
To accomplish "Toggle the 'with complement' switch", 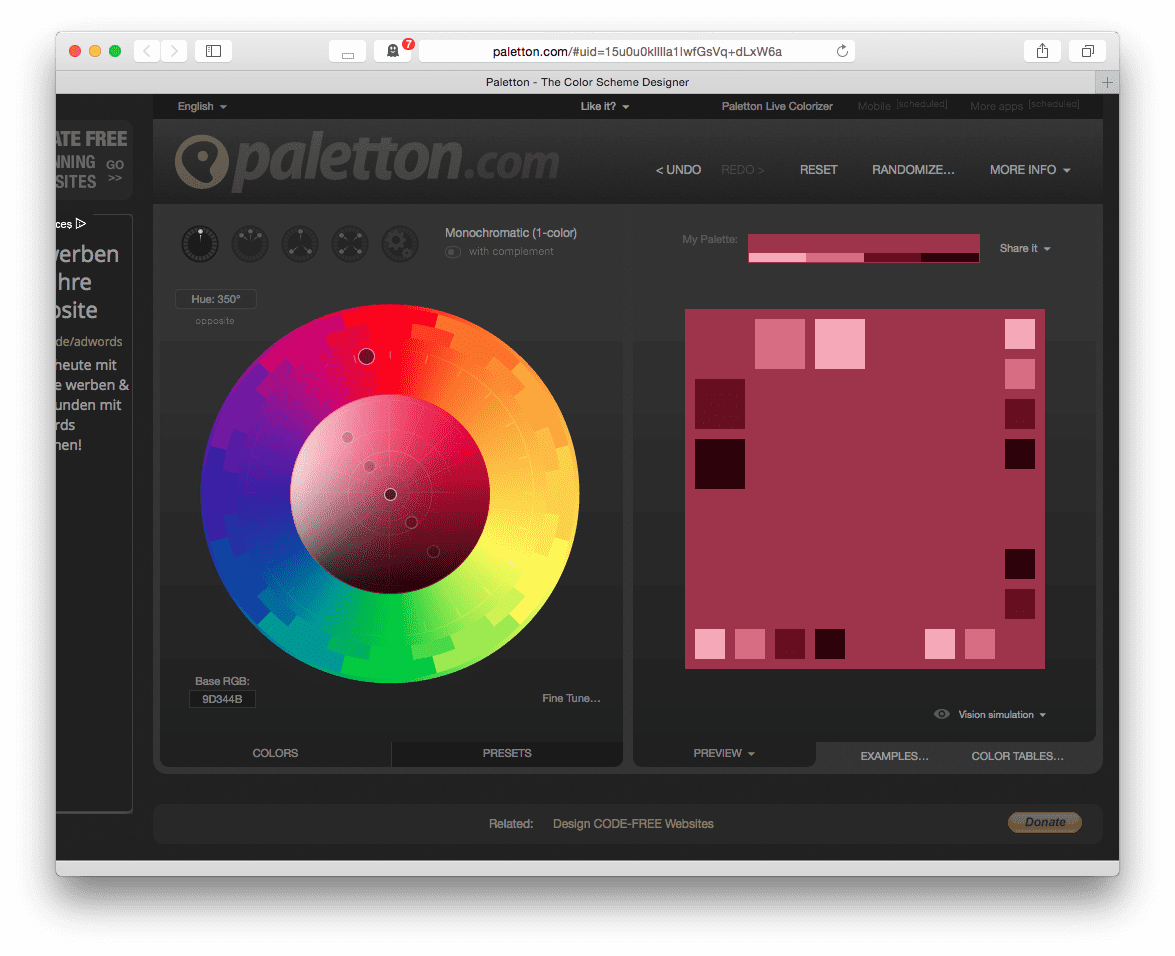I will [453, 252].
